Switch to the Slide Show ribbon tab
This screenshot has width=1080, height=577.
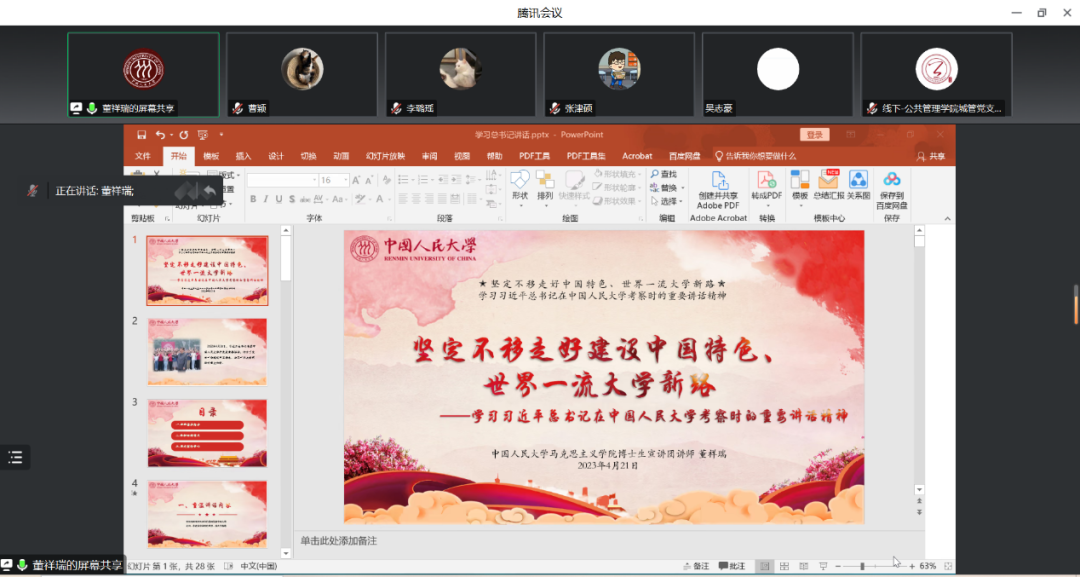tap(385, 156)
